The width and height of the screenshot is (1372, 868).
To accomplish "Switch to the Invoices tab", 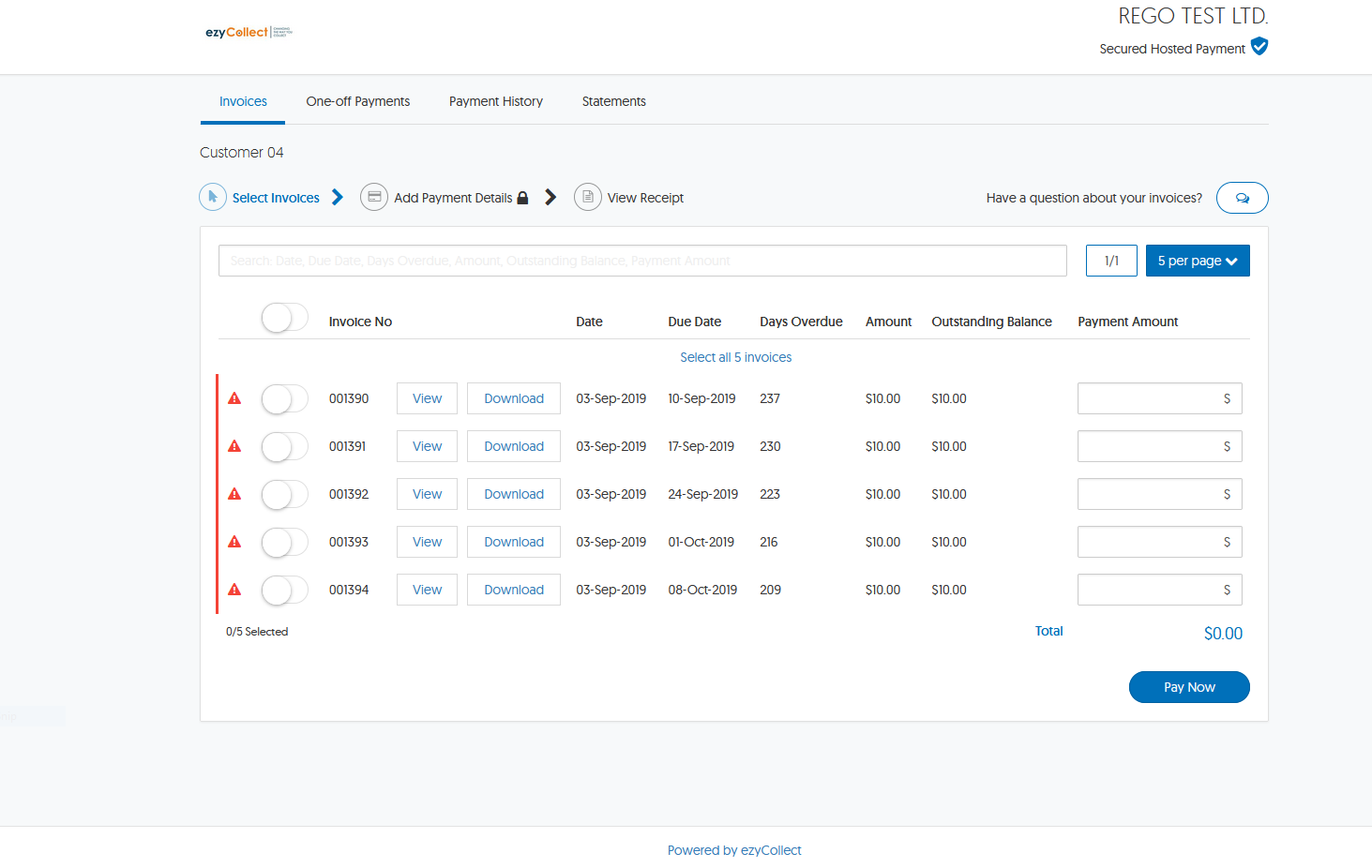I will [x=243, y=101].
